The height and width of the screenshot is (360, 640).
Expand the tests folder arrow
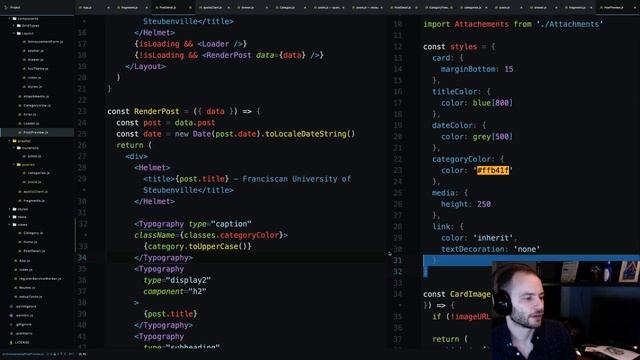9,217
